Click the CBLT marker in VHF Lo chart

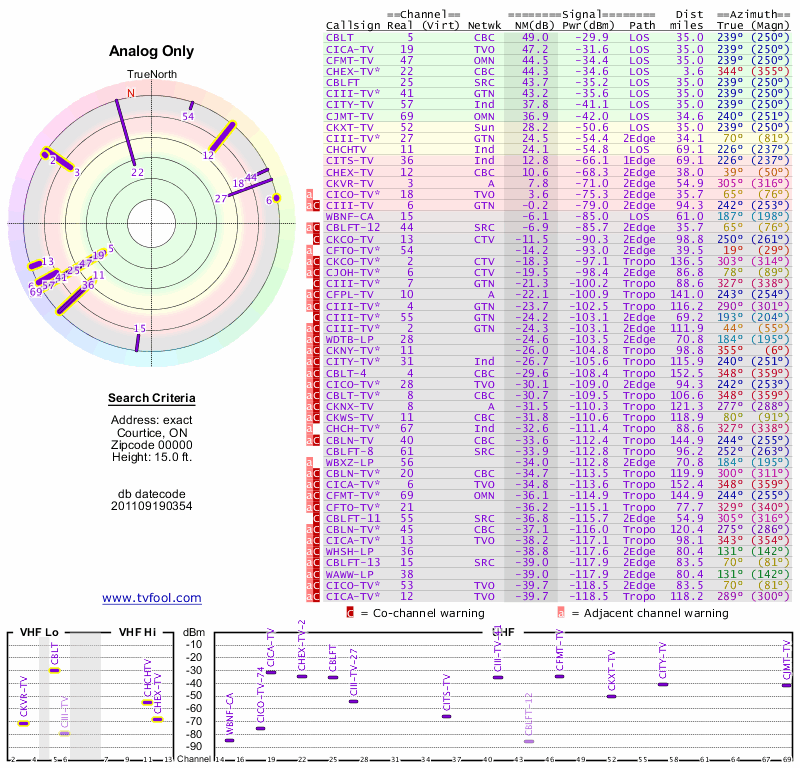55,670
